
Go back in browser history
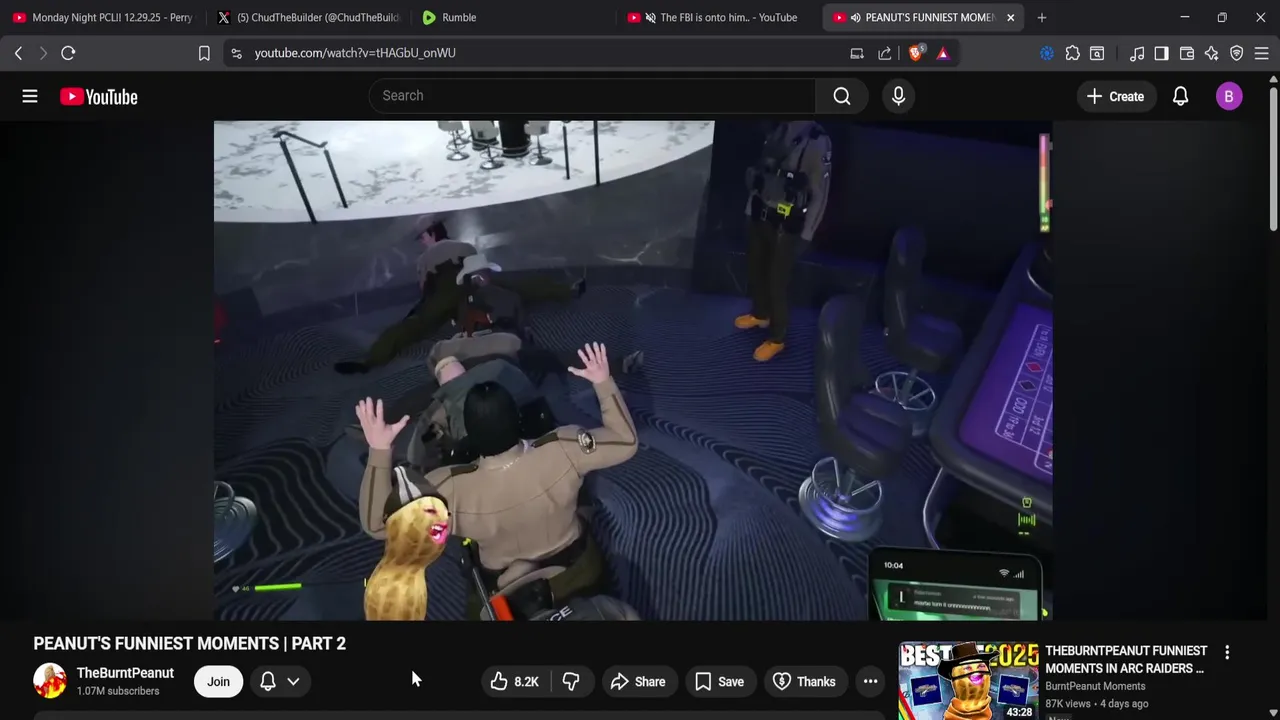pyautogui.click(x=18, y=53)
